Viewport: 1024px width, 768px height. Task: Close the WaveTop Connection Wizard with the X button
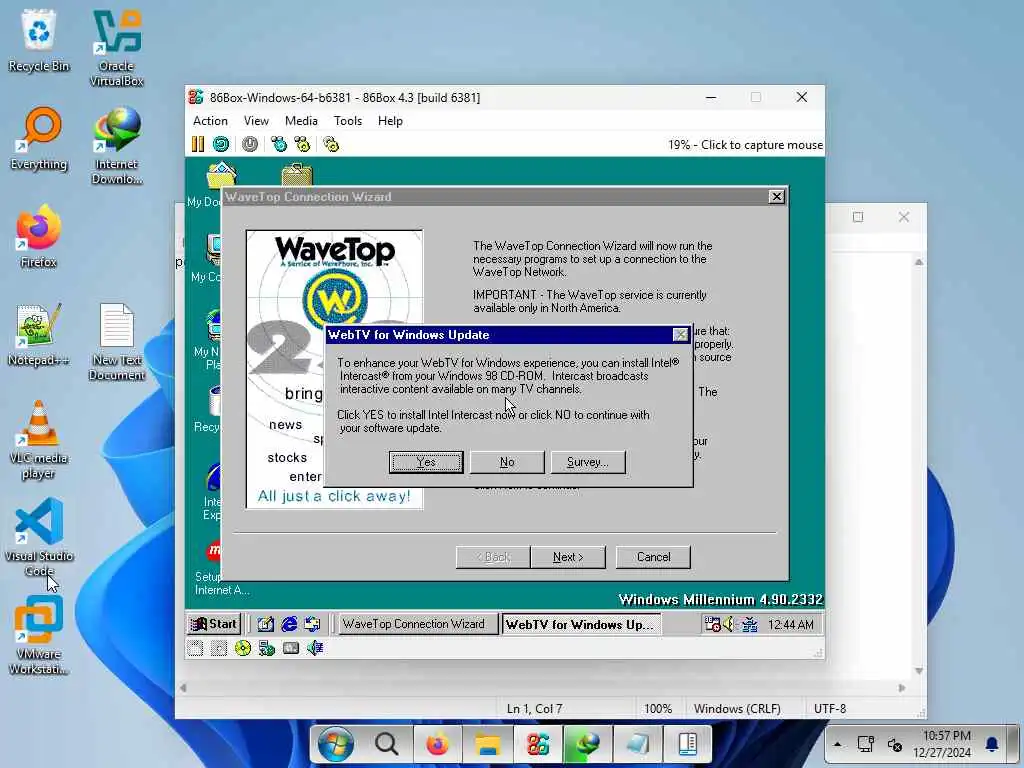(x=776, y=197)
